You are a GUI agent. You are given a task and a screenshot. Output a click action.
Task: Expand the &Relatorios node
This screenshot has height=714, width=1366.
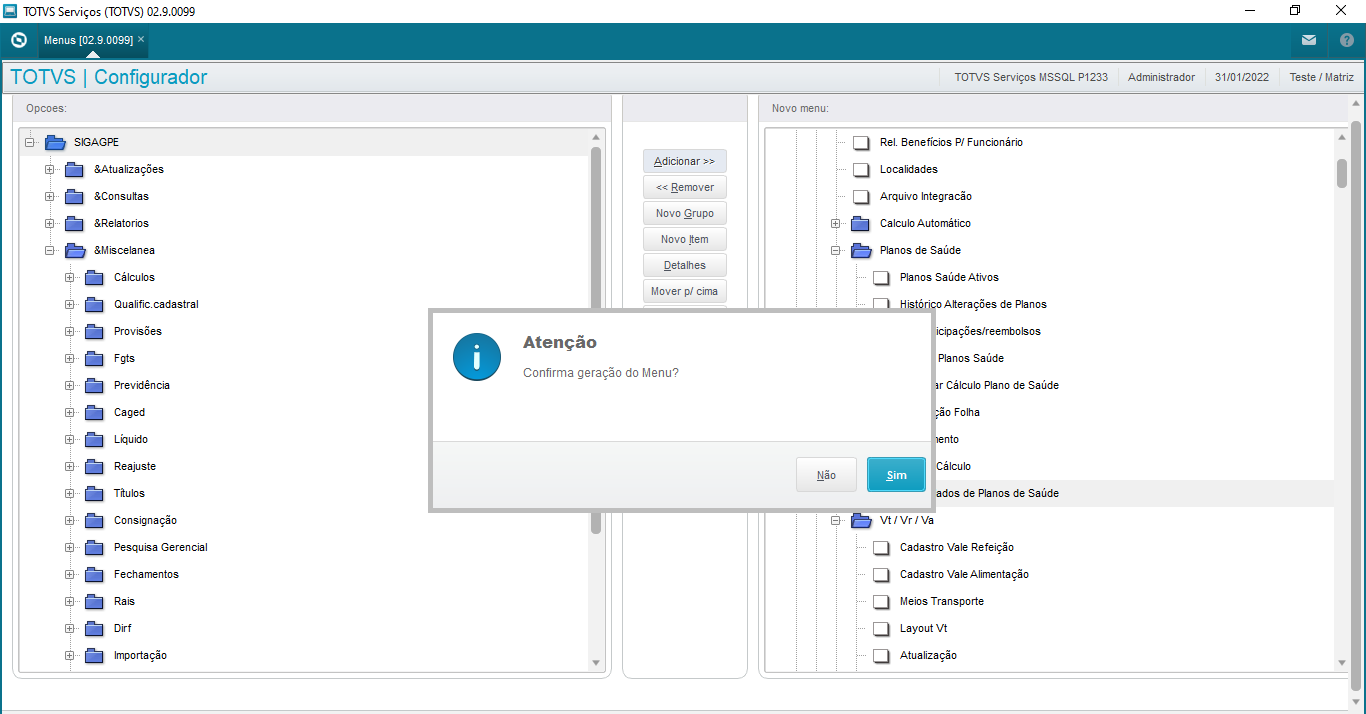point(50,223)
